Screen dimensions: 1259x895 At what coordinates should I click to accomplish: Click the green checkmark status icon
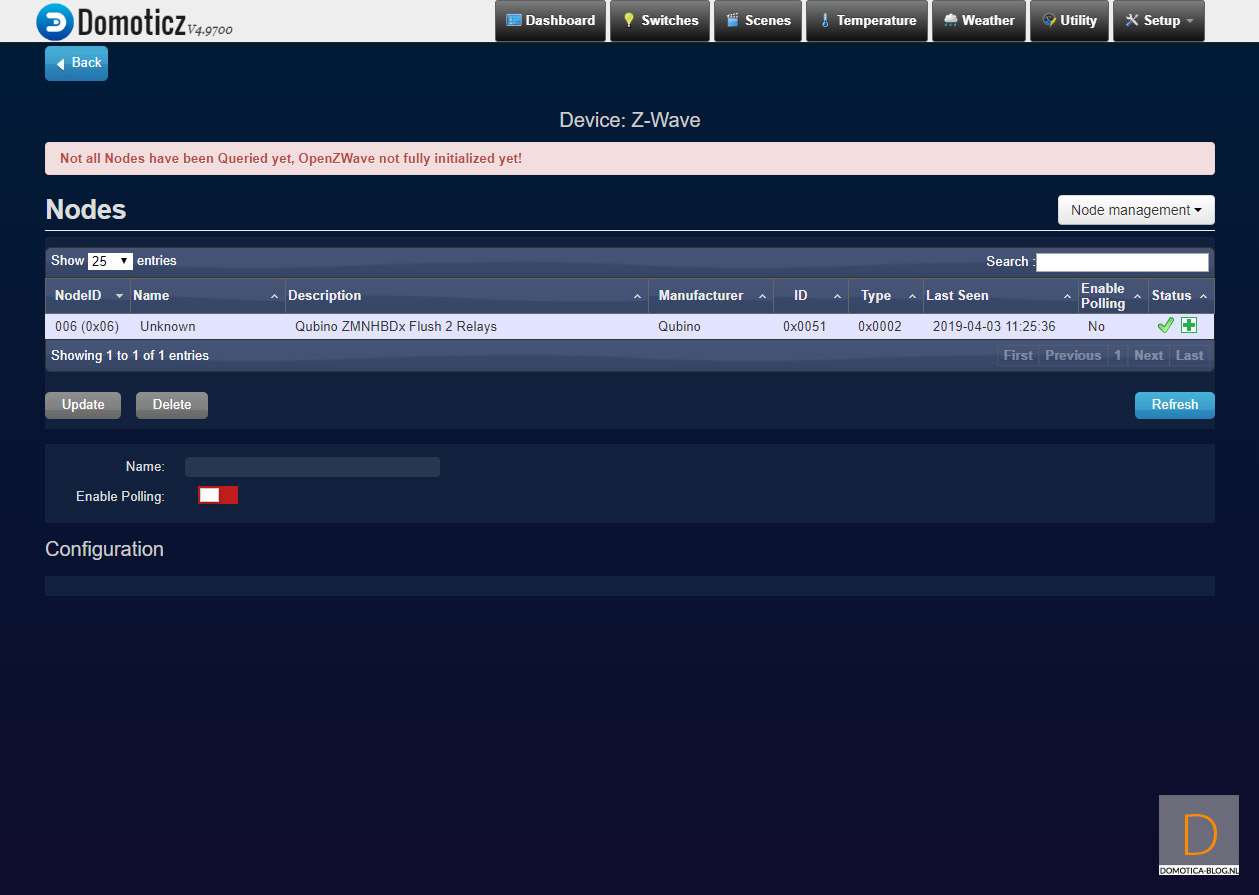coord(1165,326)
